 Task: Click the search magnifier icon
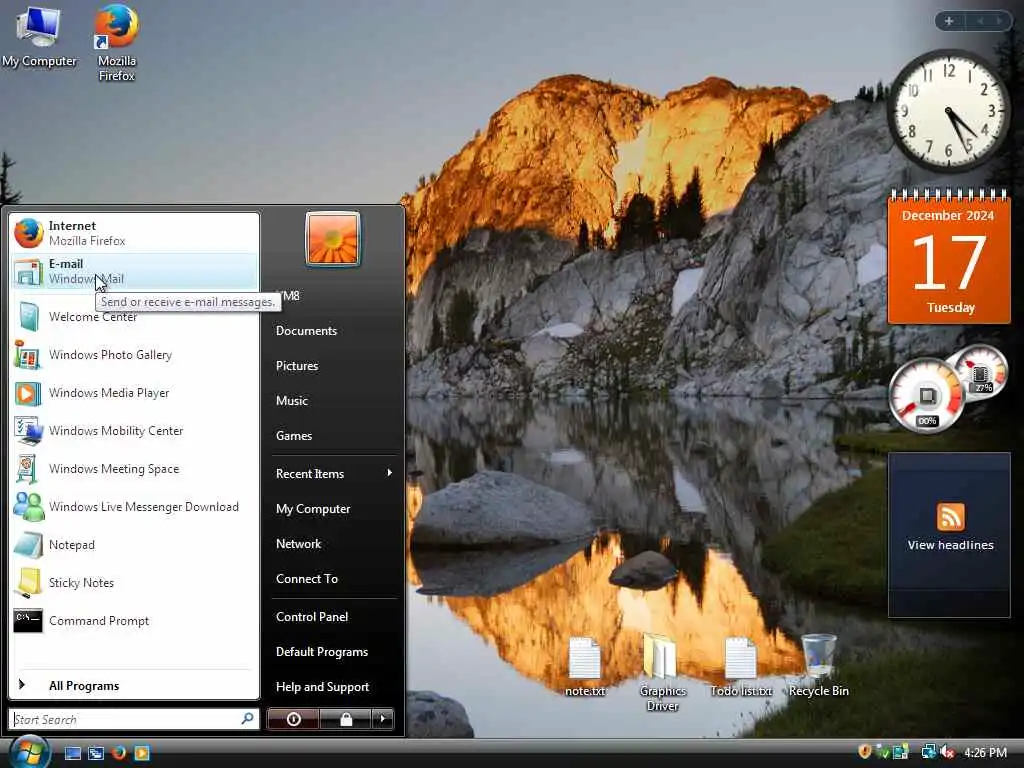click(248, 719)
